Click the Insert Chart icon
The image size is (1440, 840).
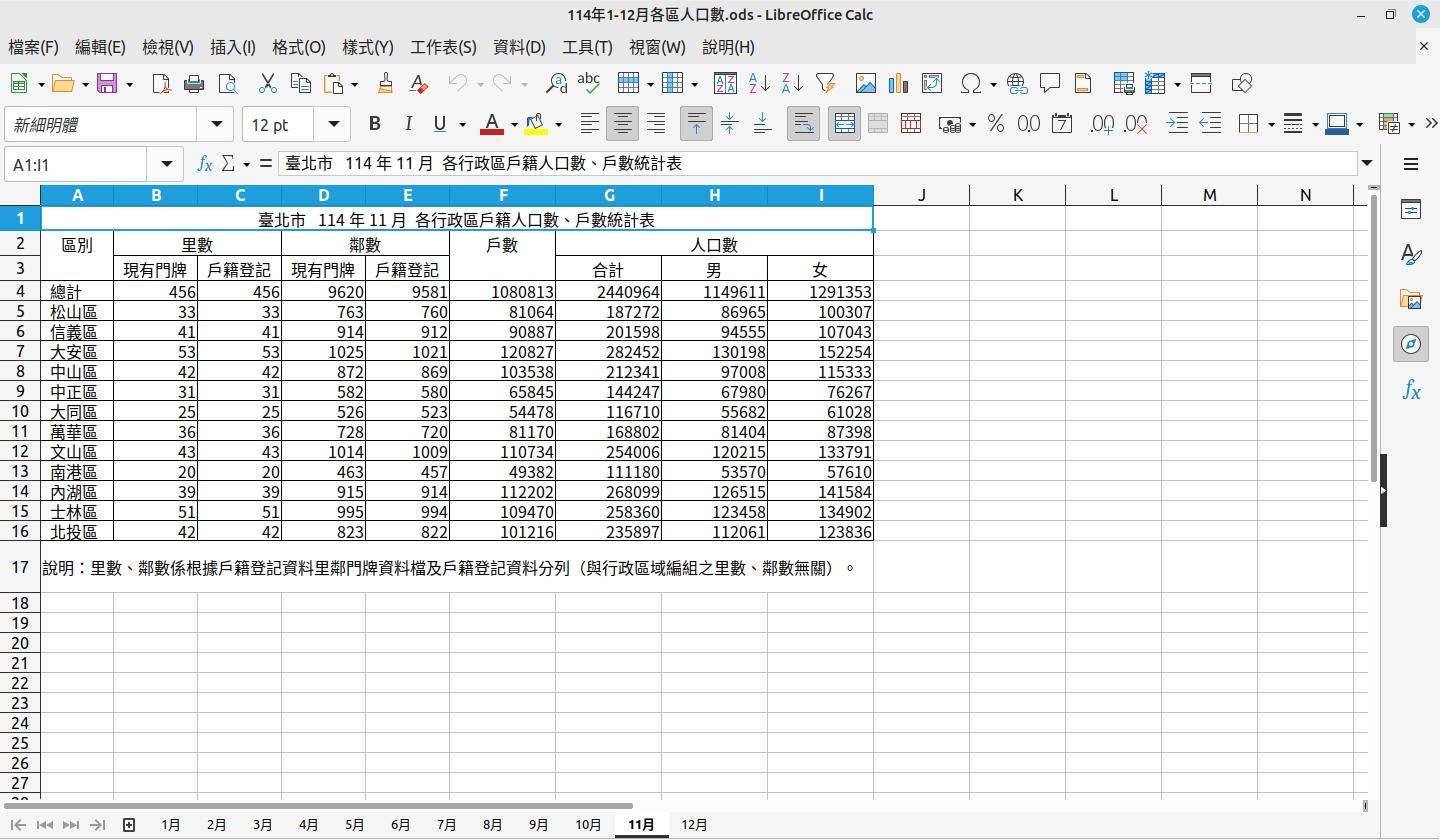coord(898,84)
